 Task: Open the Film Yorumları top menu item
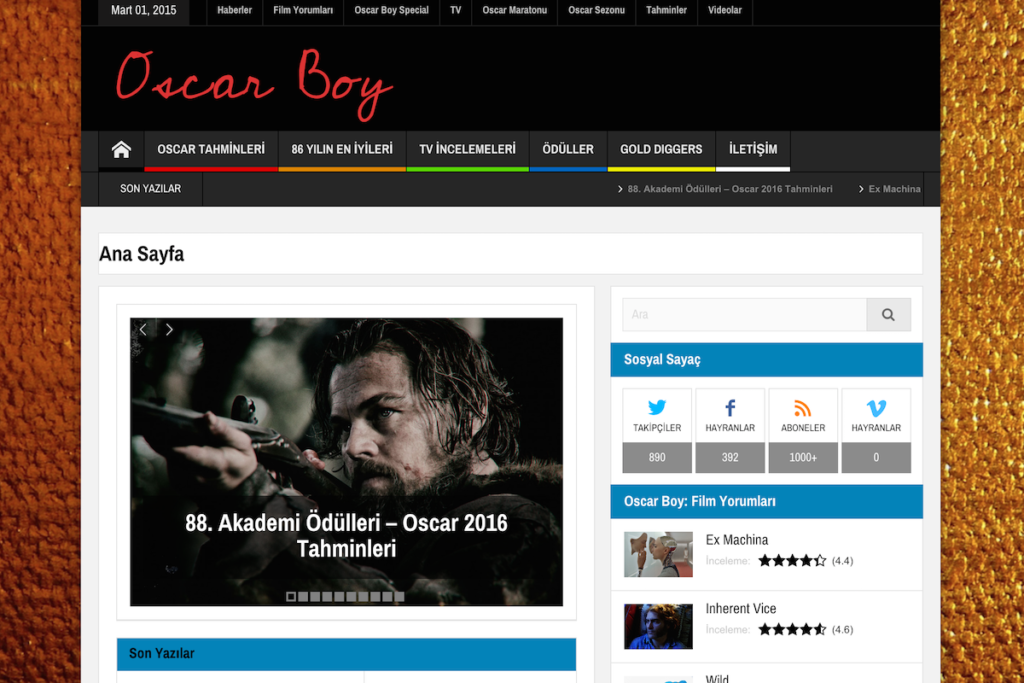[303, 10]
